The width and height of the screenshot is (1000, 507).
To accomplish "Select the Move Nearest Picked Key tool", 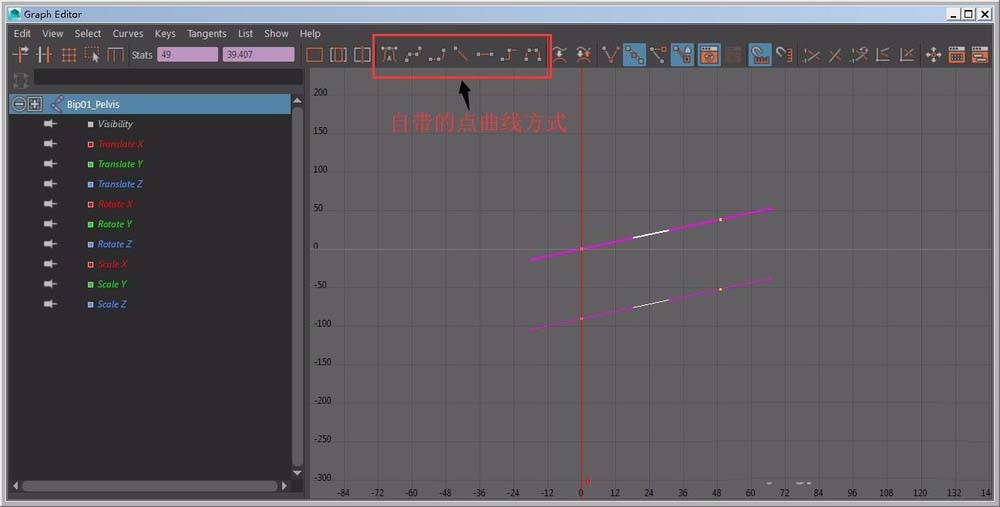I will [x=20, y=55].
